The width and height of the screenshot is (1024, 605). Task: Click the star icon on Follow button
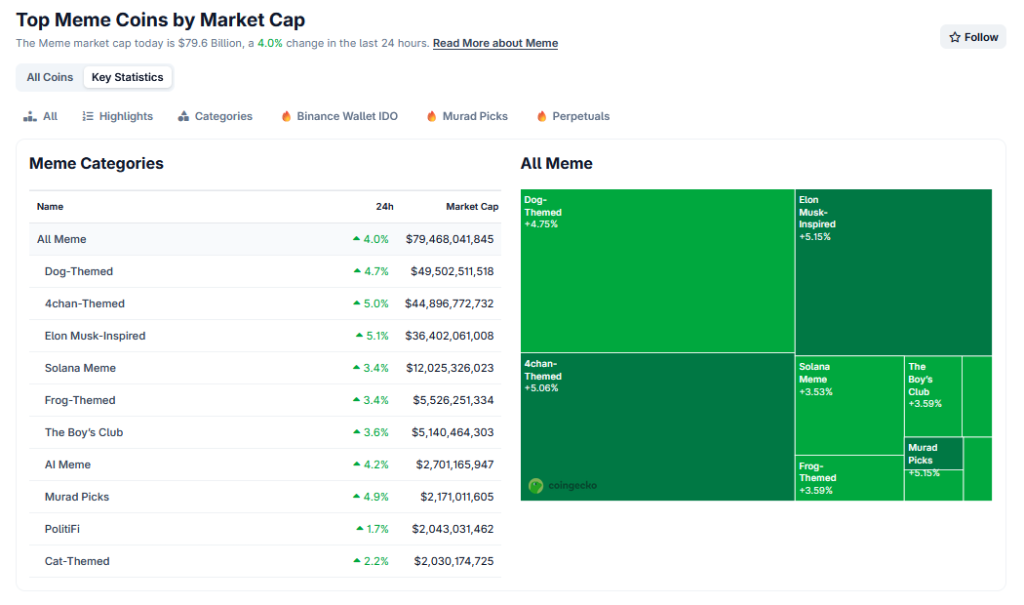955,37
